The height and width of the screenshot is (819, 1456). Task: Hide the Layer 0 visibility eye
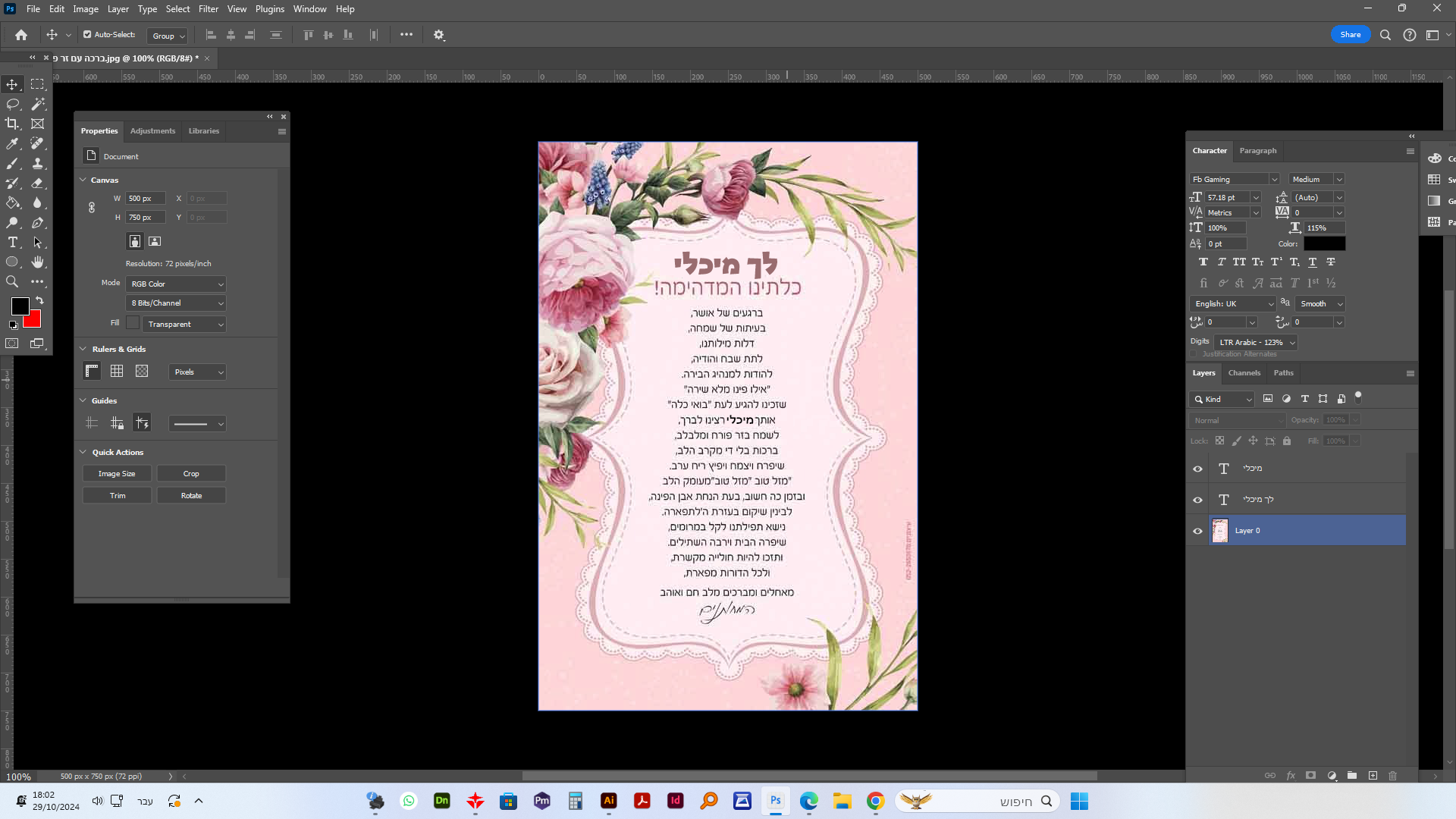pos(1198,531)
